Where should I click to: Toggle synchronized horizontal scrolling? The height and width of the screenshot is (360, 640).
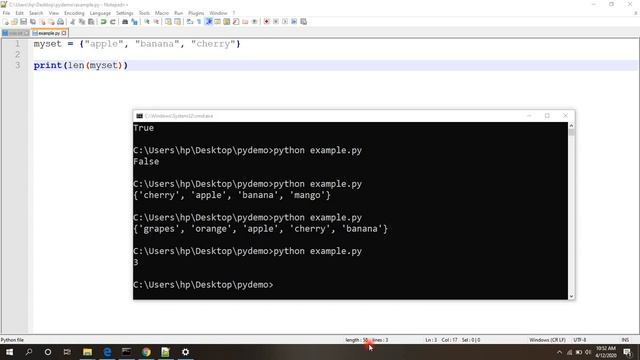pos(178,22)
